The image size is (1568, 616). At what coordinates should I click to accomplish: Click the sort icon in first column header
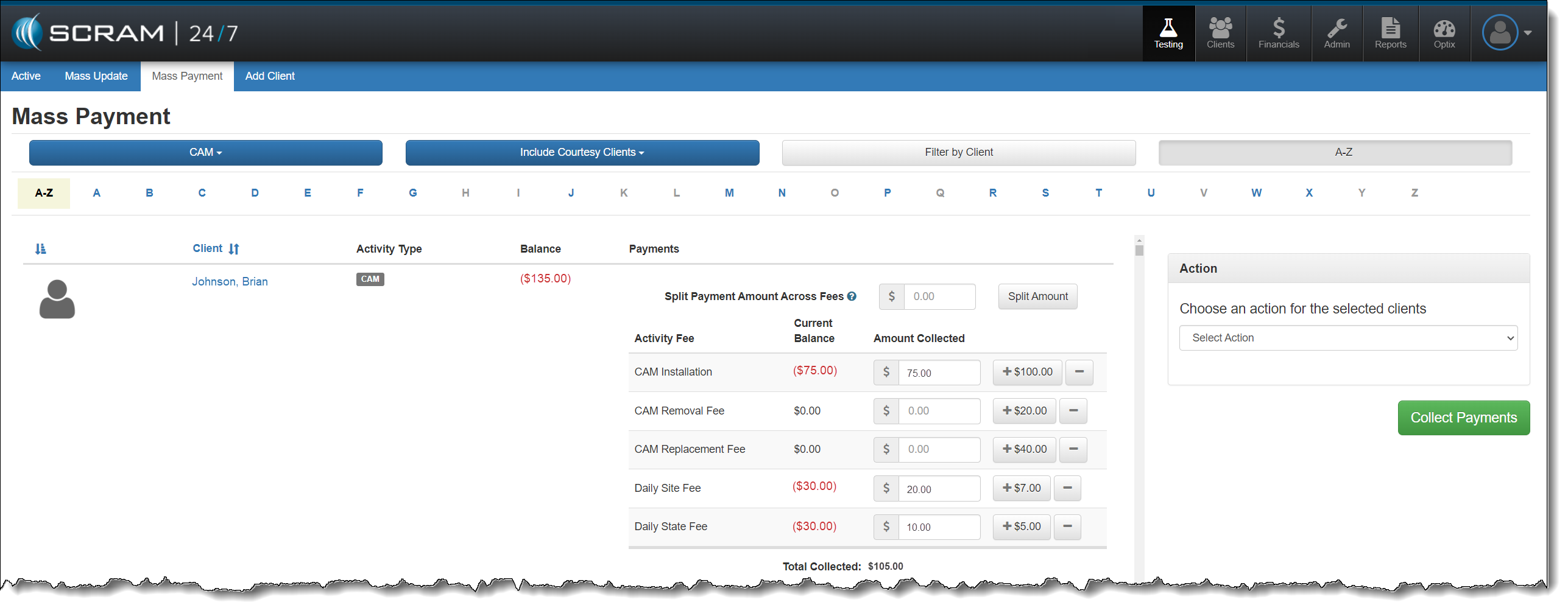[x=40, y=249]
